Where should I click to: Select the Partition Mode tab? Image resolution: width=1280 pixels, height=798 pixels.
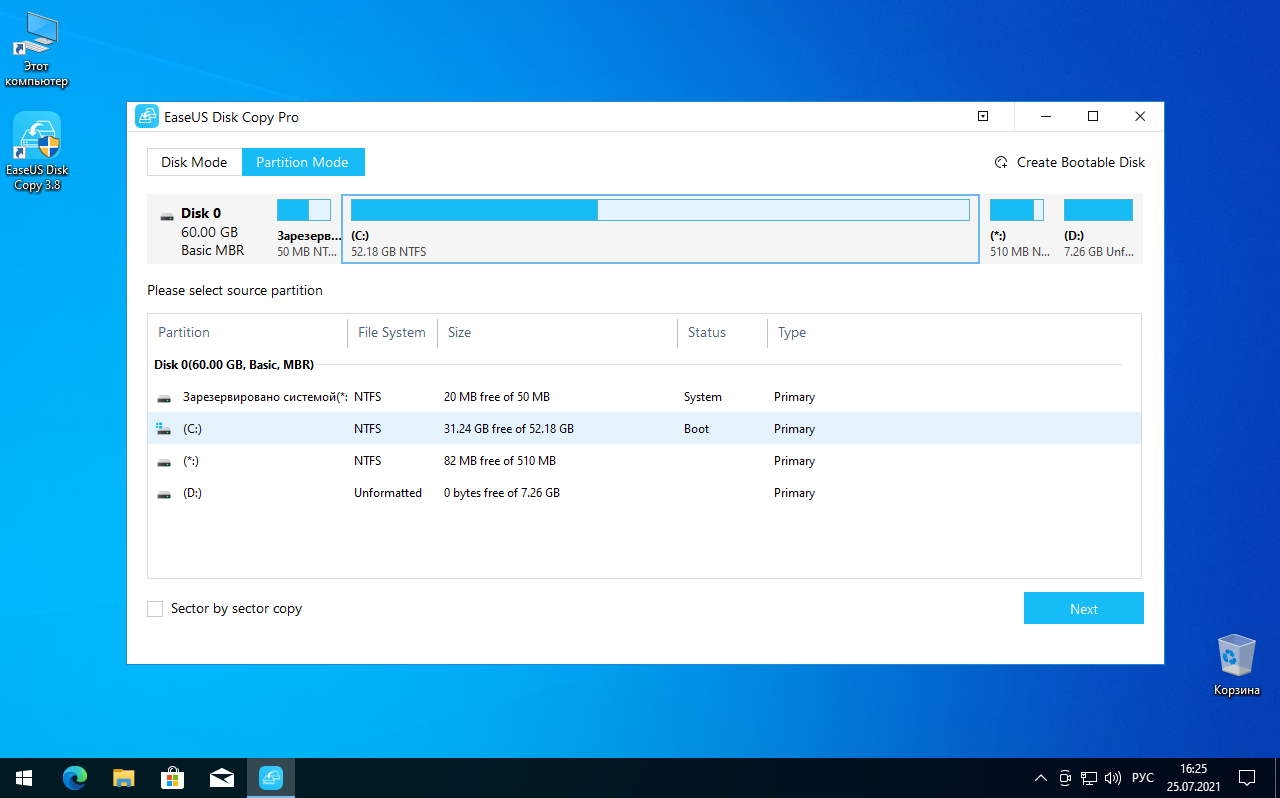tap(303, 162)
